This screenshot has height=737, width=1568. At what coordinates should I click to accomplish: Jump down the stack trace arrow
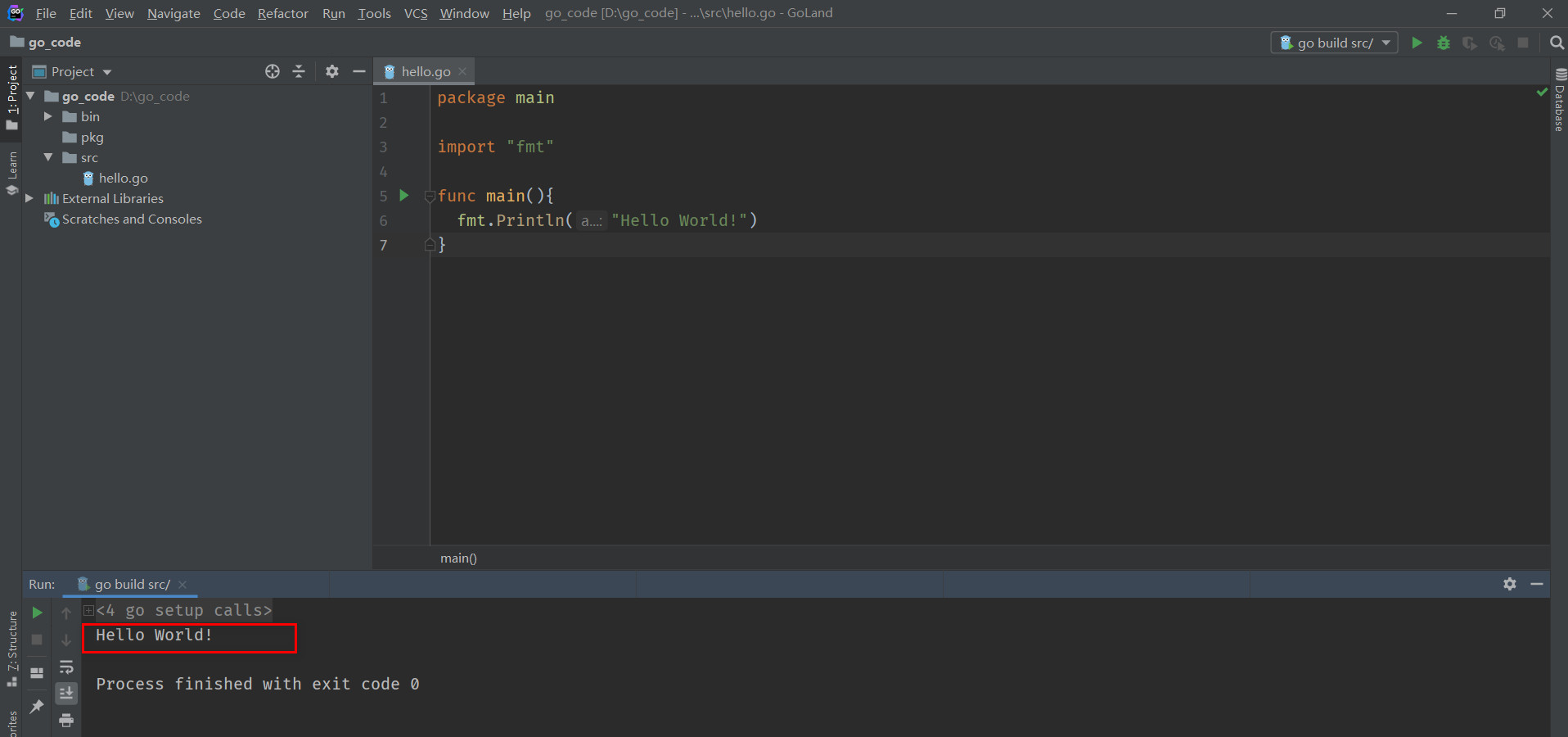66,640
